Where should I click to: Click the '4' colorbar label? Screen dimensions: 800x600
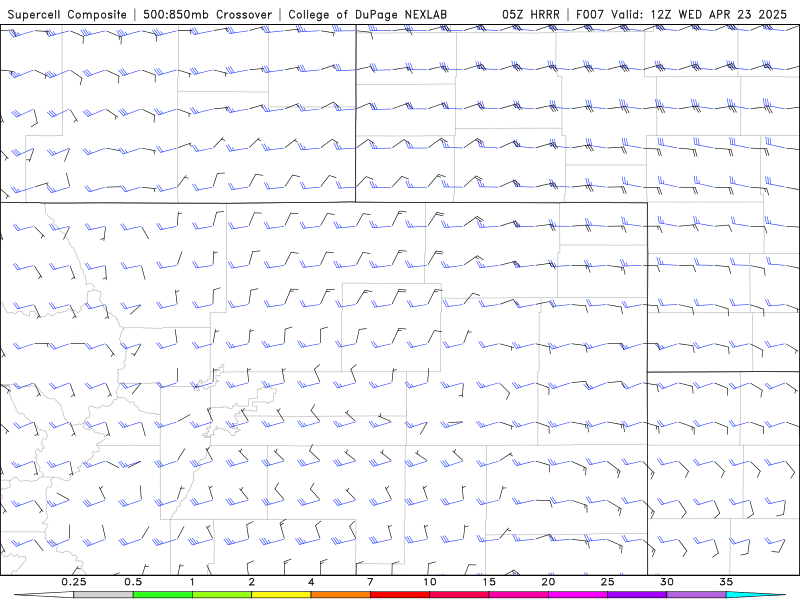pos(311,582)
